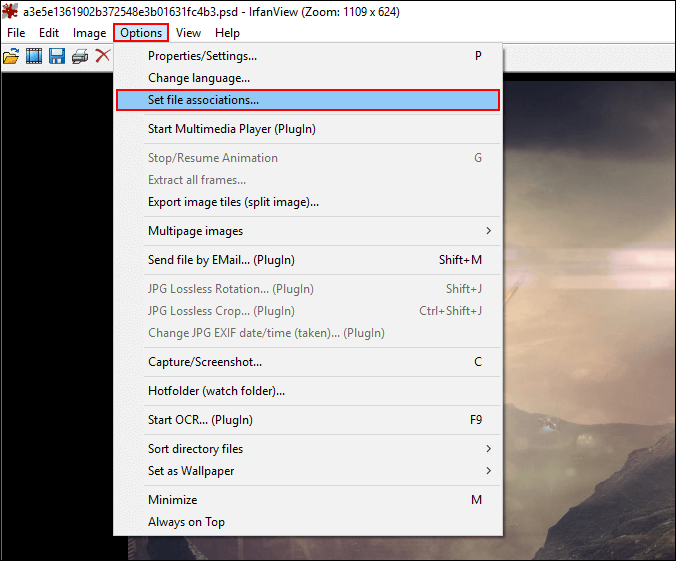Viewport: 676px width, 561px height.
Task: Click the Slideshow filmstrip toolbar icon
Action: 34,56
